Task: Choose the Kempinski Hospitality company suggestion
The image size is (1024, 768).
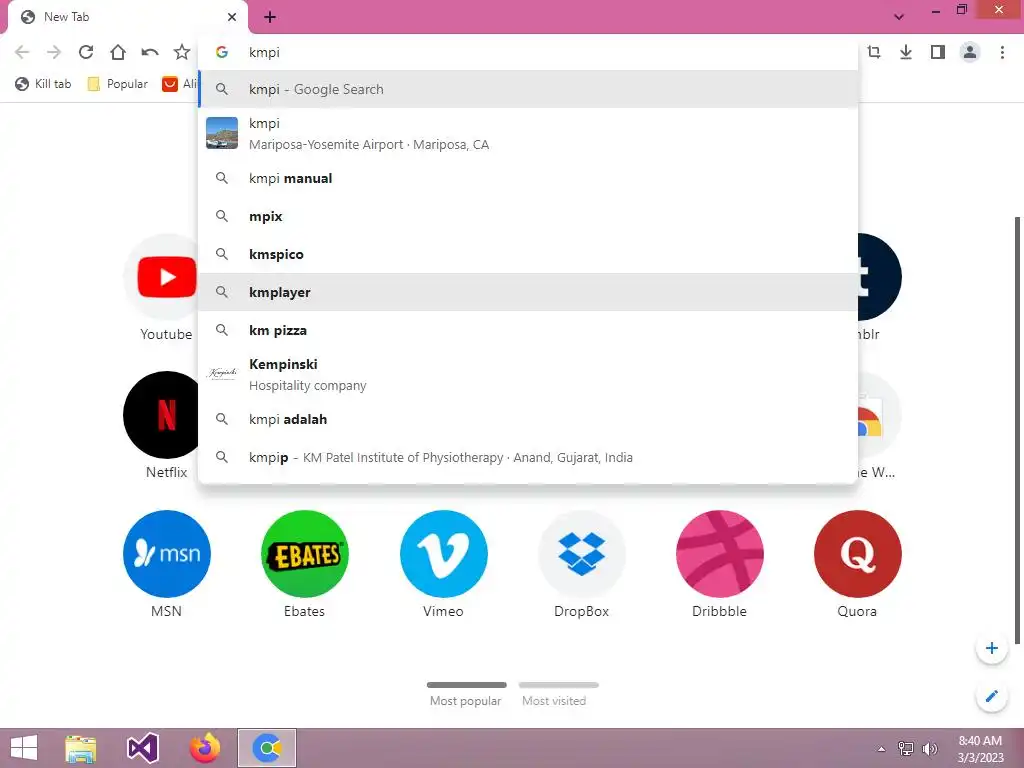Action: [528, 374]
